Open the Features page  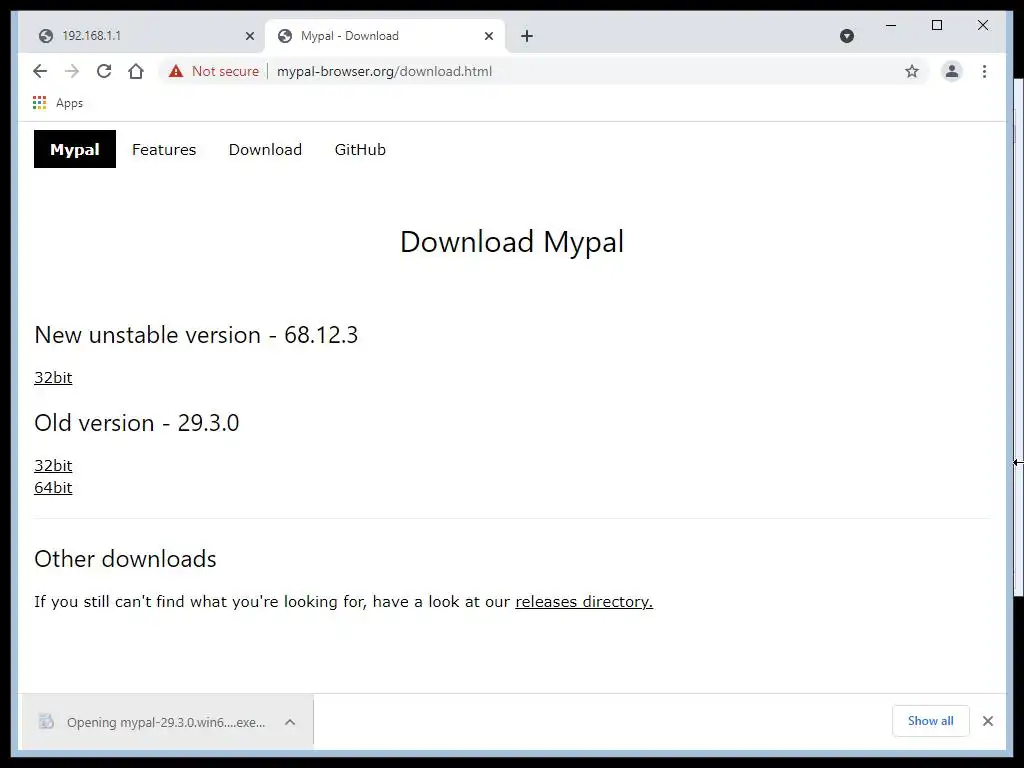click(164, 150)
